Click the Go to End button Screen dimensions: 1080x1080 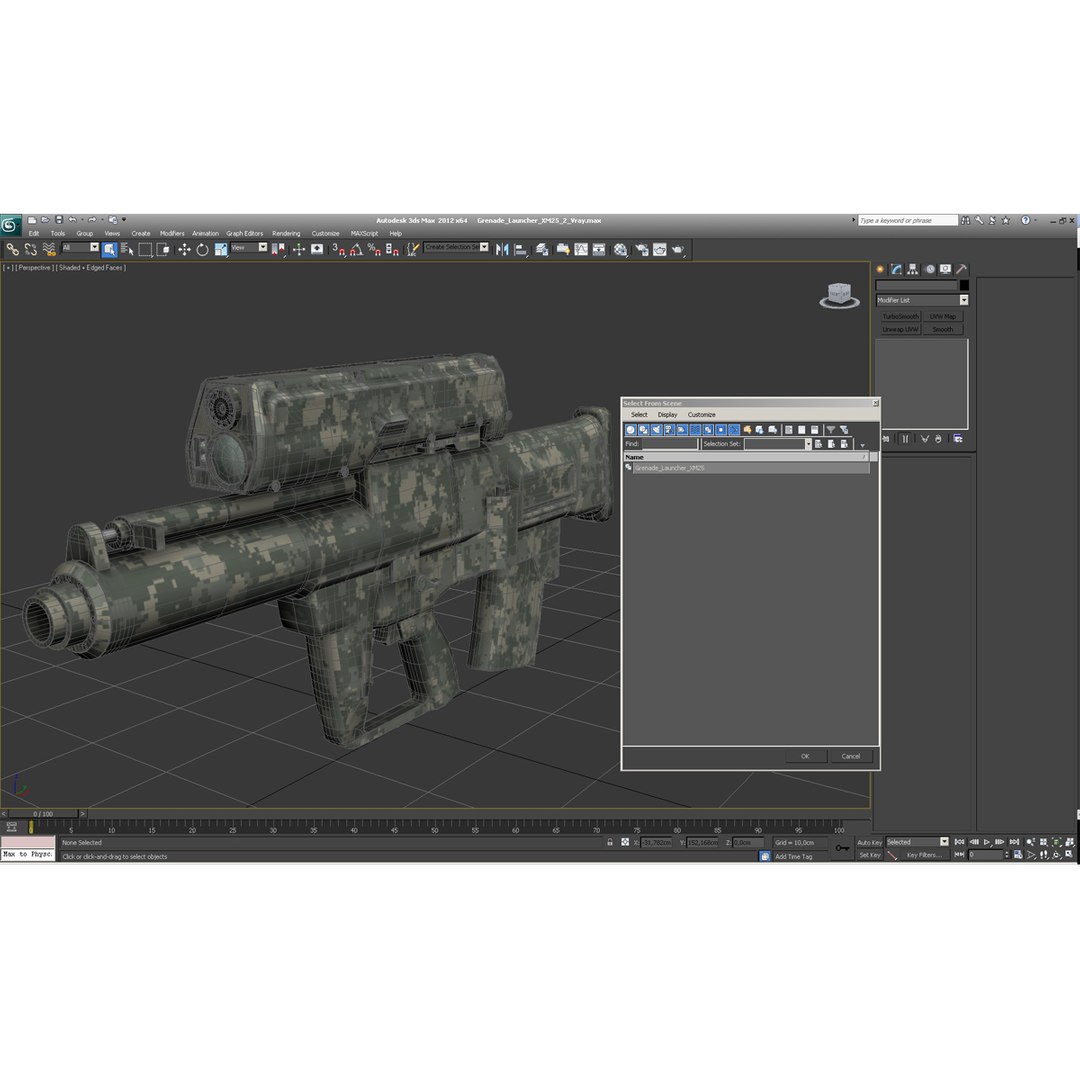coord(1014,842)
